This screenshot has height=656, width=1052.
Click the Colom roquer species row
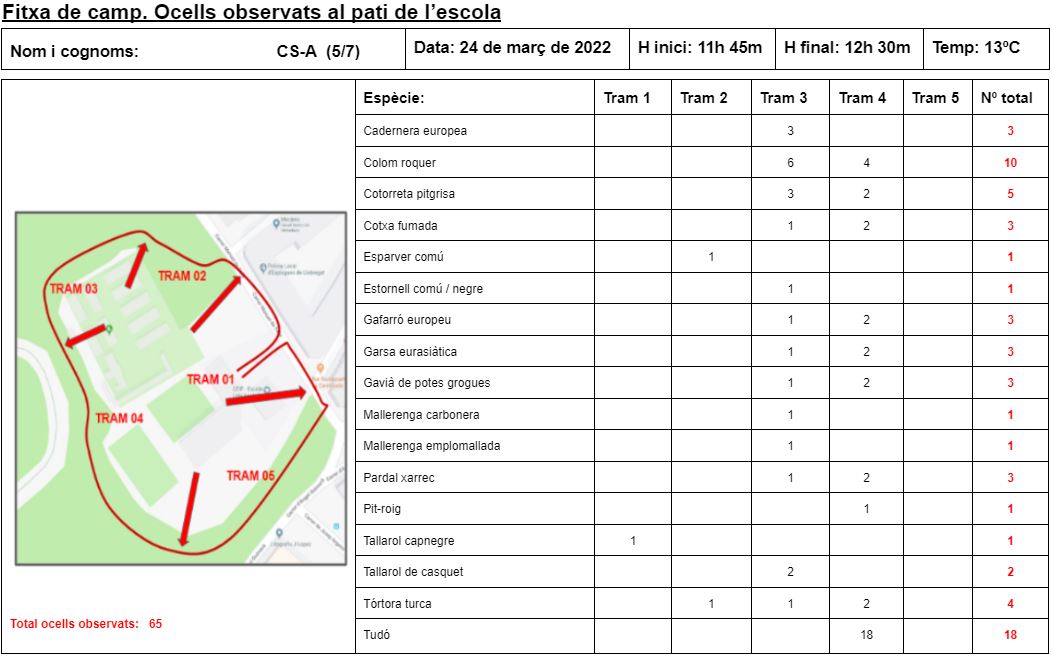(400, 162)
